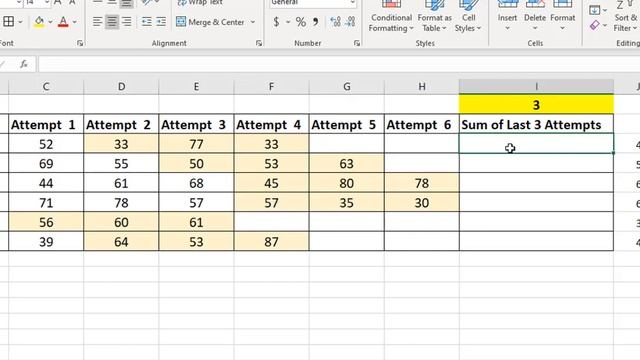The image size is (640, 360).
Task: Select column H header
Action: coord(422,87)
